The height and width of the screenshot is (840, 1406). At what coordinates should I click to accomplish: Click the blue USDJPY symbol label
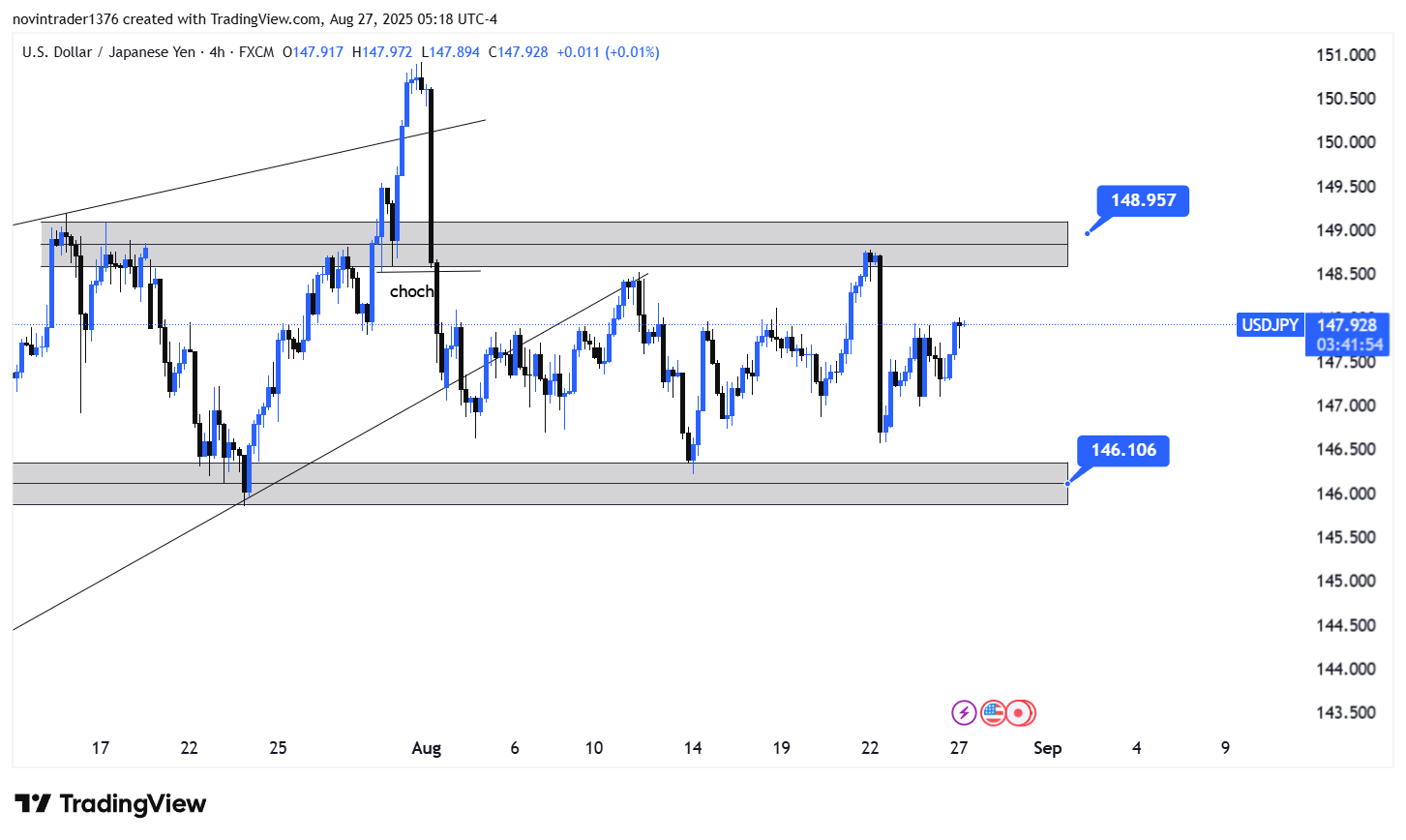[x=1269, y=325]
